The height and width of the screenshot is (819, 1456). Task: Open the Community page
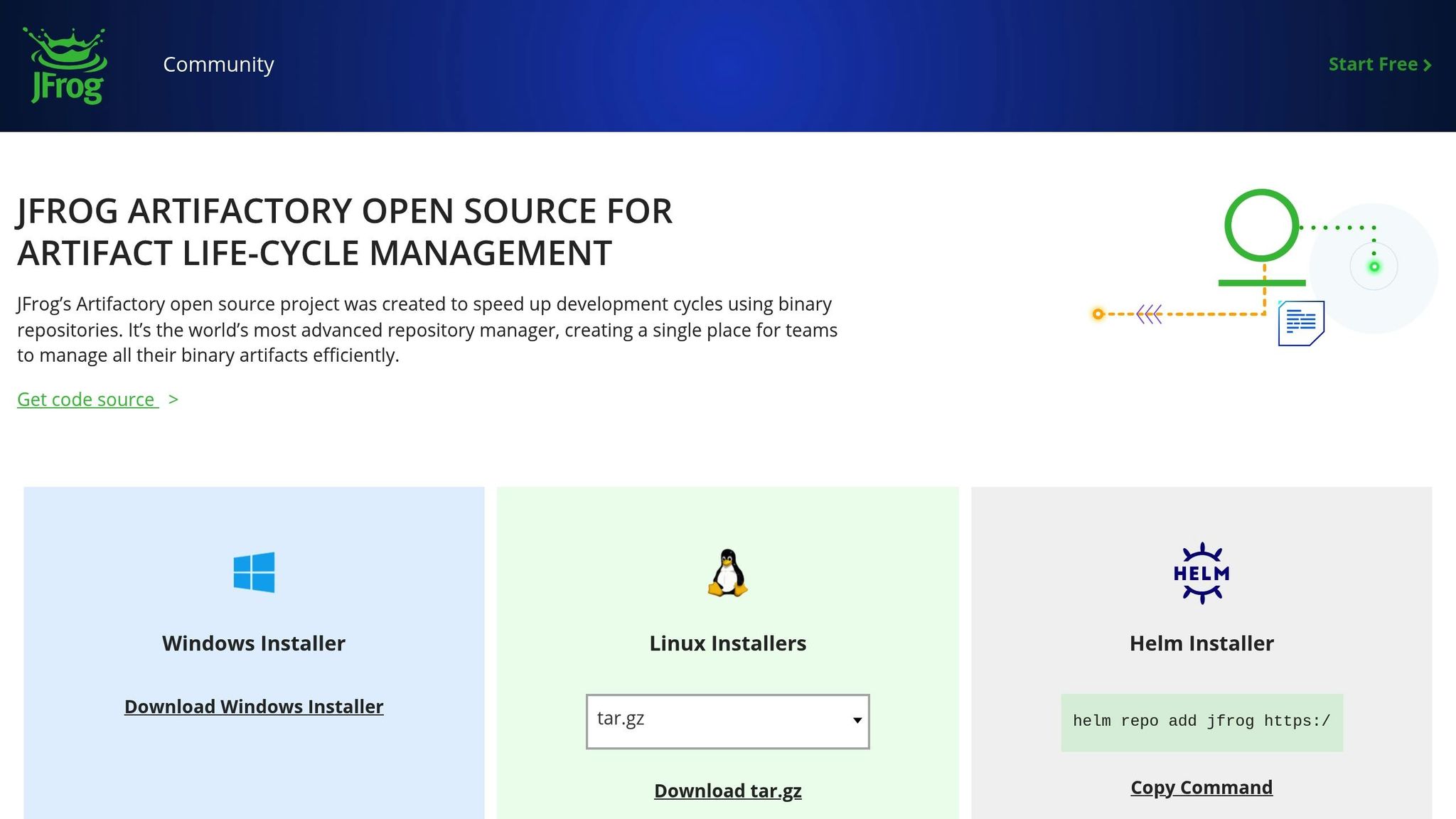pyautogui.click(x=218, y=64)
